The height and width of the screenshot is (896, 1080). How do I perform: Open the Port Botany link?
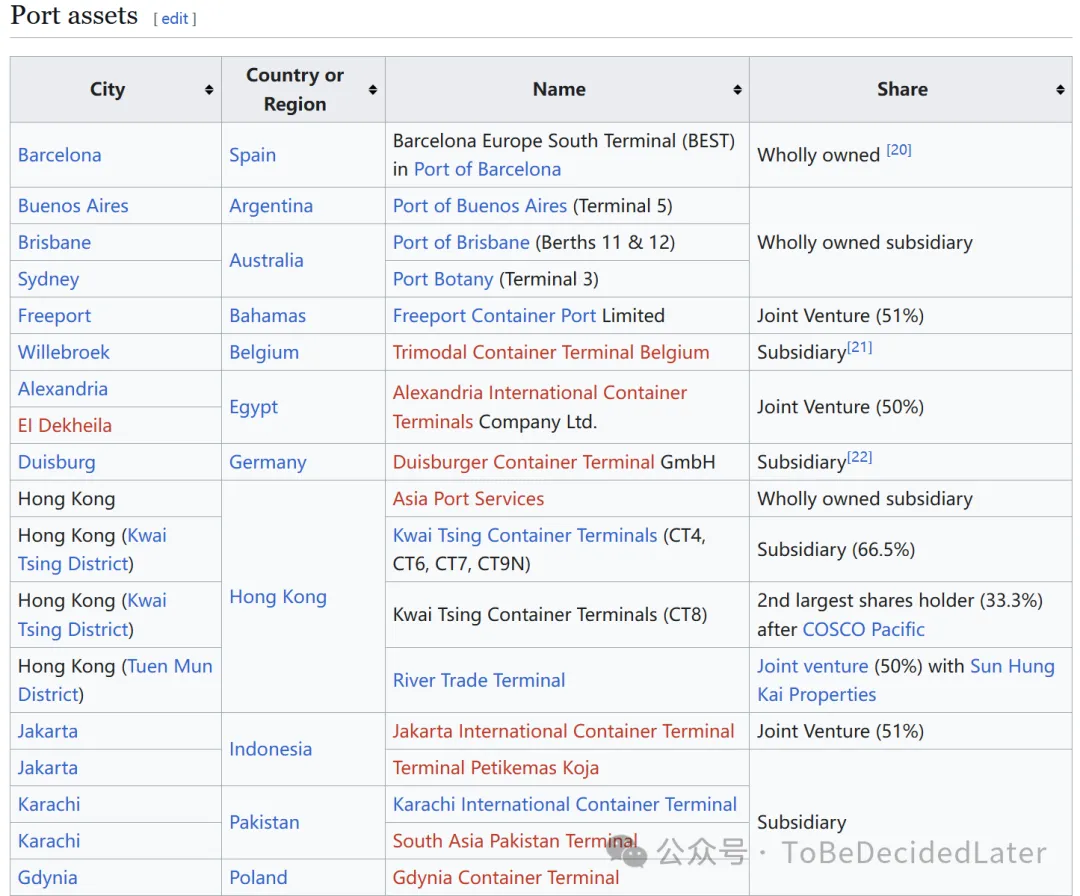[443, 279]
